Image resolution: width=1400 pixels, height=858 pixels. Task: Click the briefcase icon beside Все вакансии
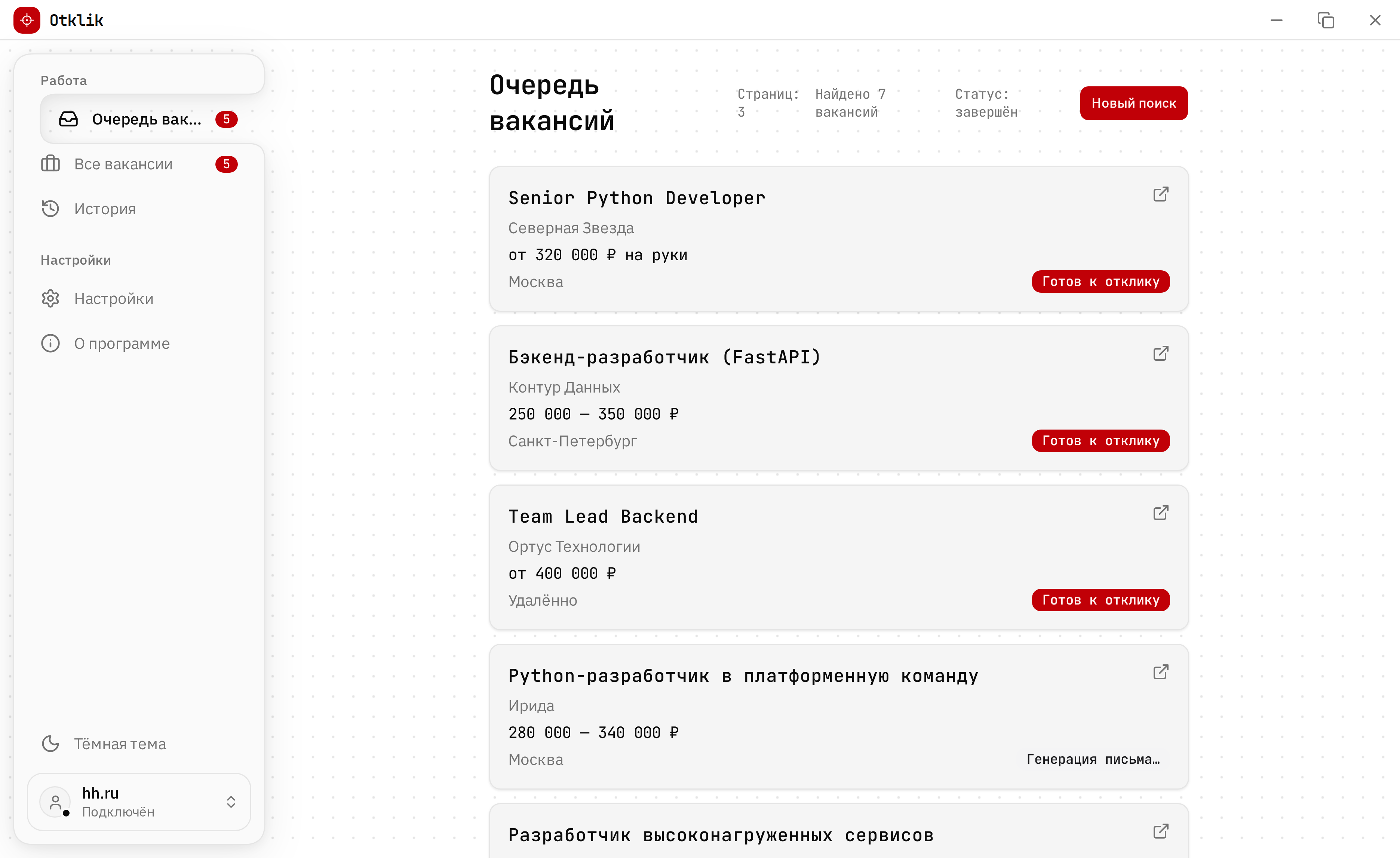pos(50,164)
